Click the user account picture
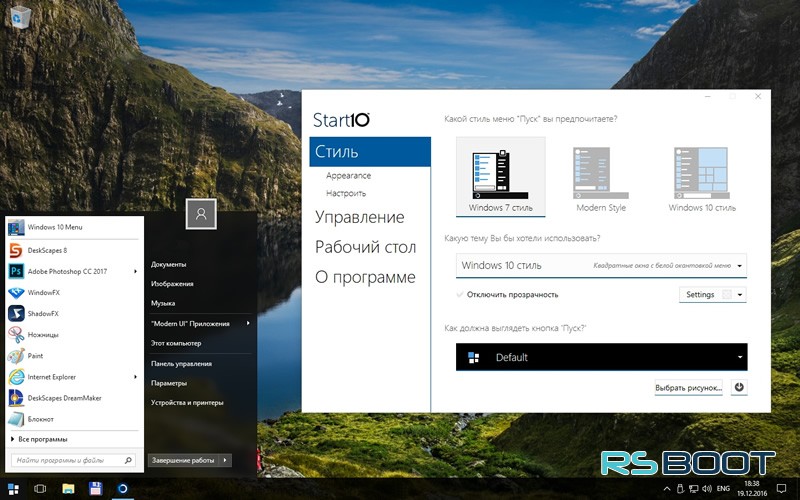Viewport: 800px width, 500px height. pos(201,214)
